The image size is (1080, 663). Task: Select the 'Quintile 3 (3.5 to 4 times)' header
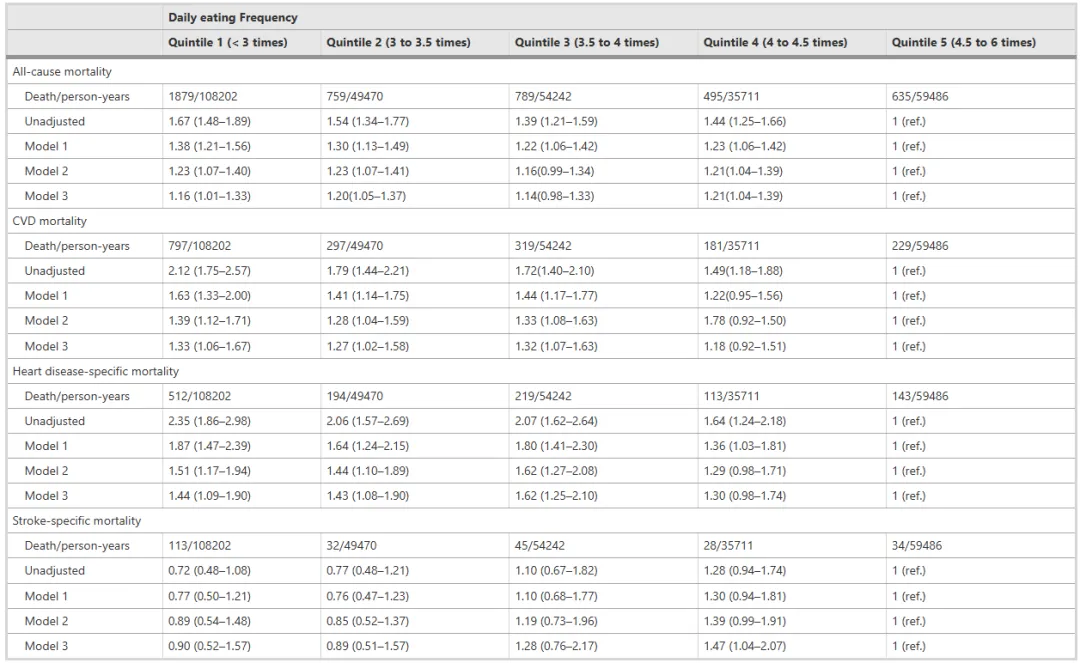tap(603, 42)
